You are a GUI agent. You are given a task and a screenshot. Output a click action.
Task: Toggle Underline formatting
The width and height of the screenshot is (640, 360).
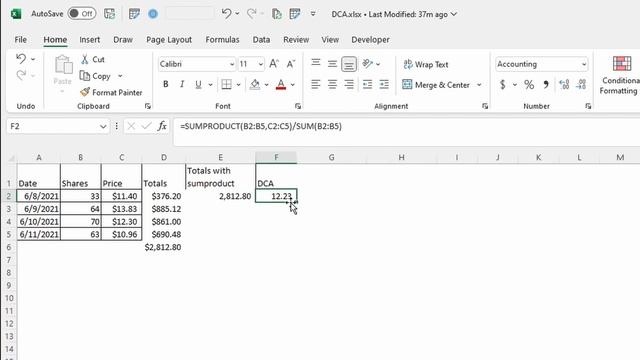pos(198,84)
